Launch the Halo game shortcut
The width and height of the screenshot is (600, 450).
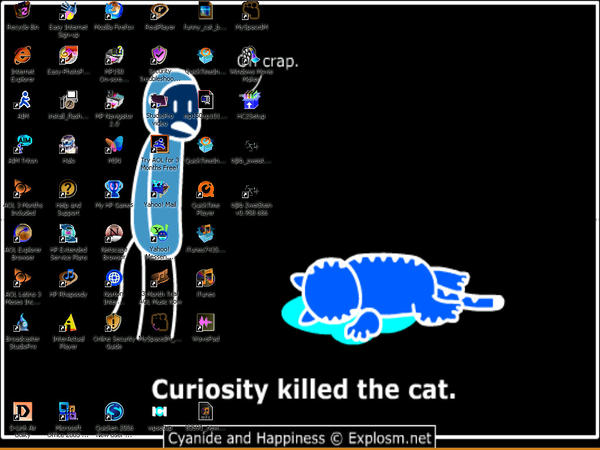pos(68,145)
